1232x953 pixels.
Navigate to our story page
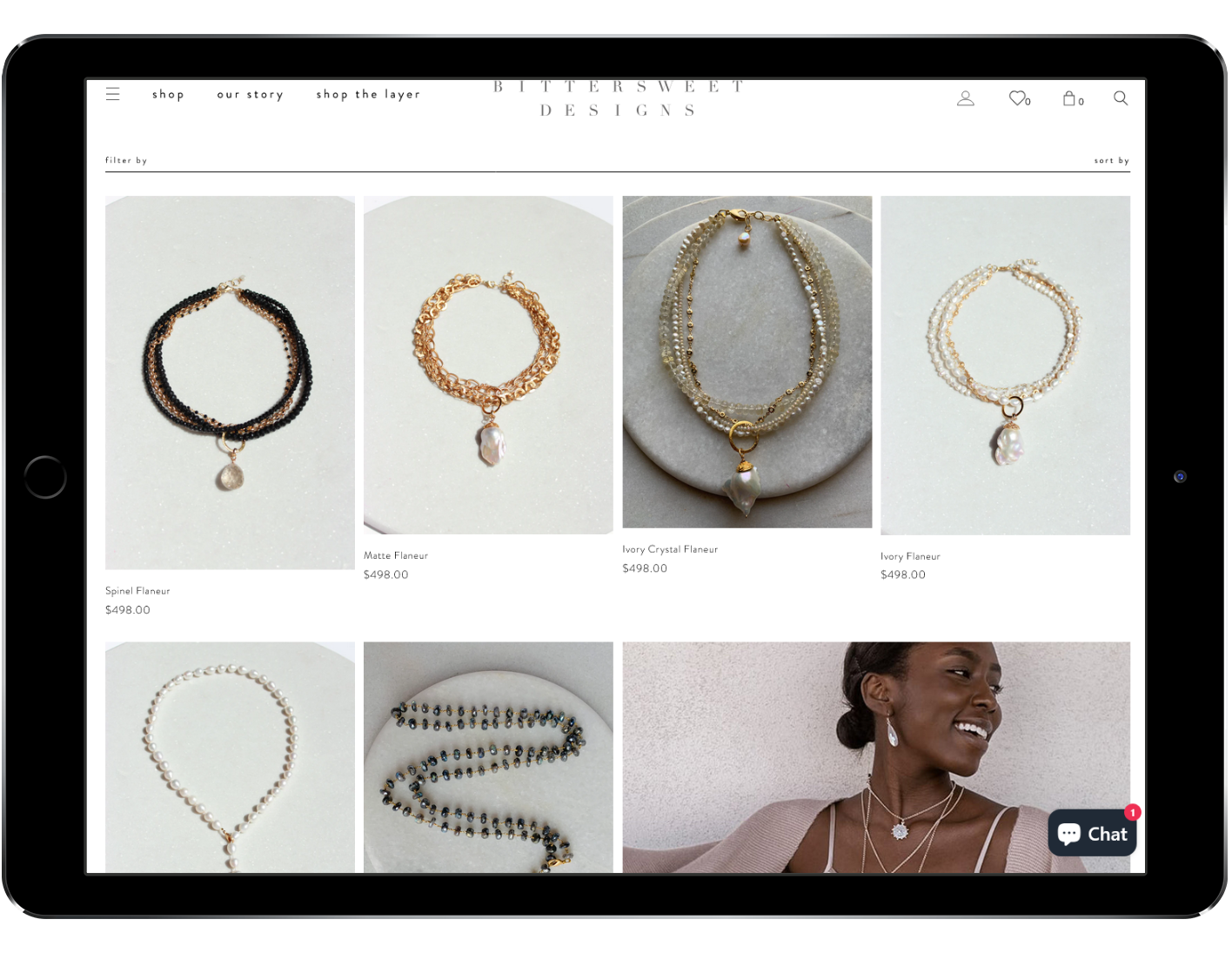[x=250, y=94]
